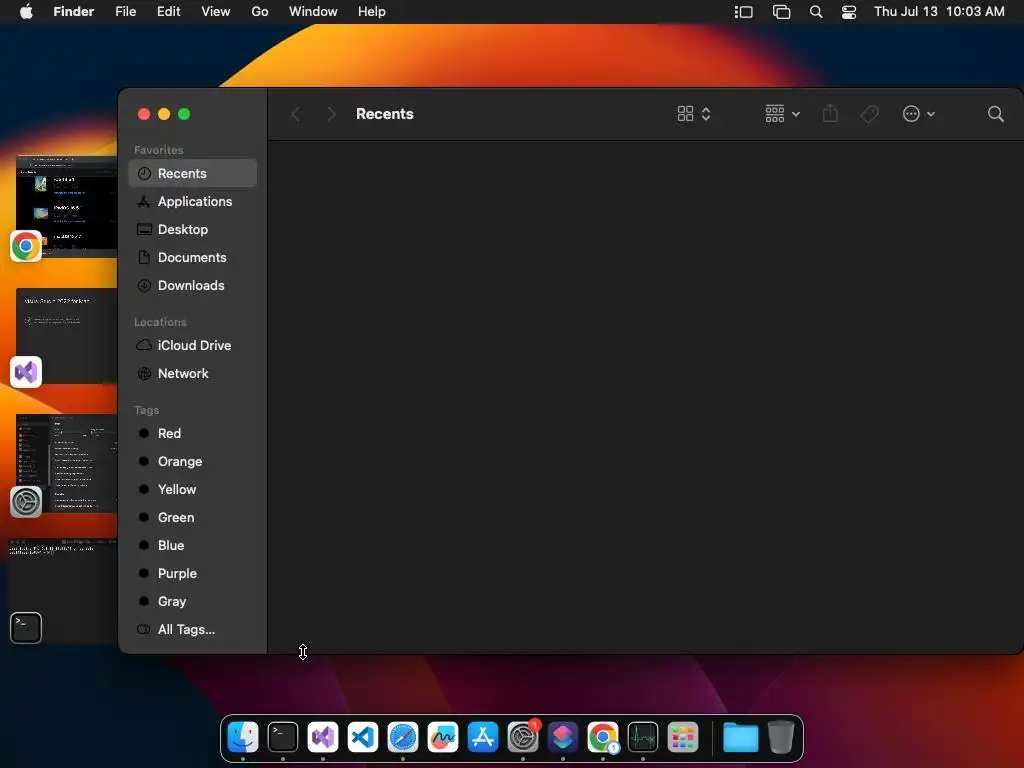The height and width of the screenshot is (768, 1024).
Task: Select iCloud Drive under Locations
Action: tap(193, 345)
